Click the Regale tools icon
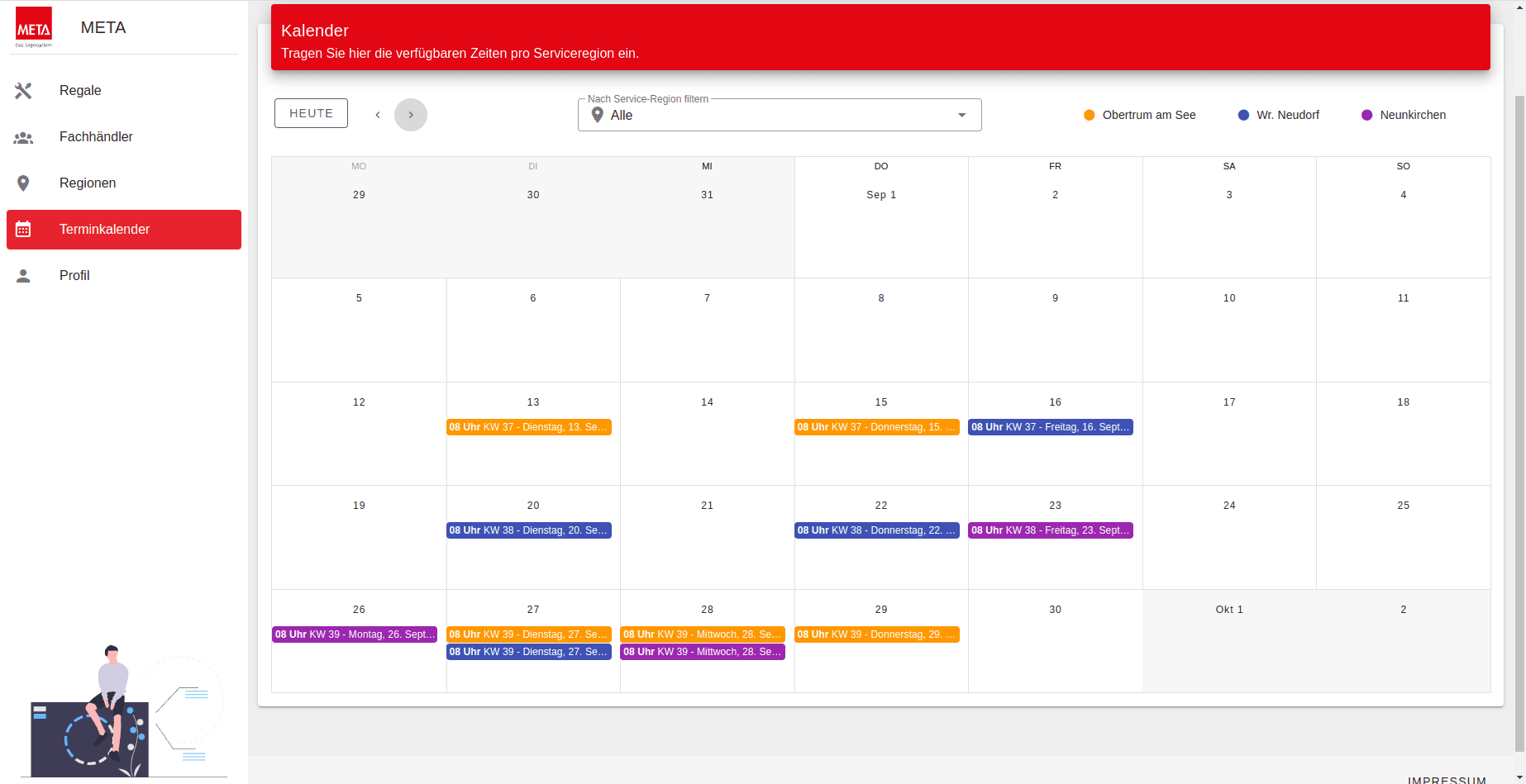 tap(23, 91)
